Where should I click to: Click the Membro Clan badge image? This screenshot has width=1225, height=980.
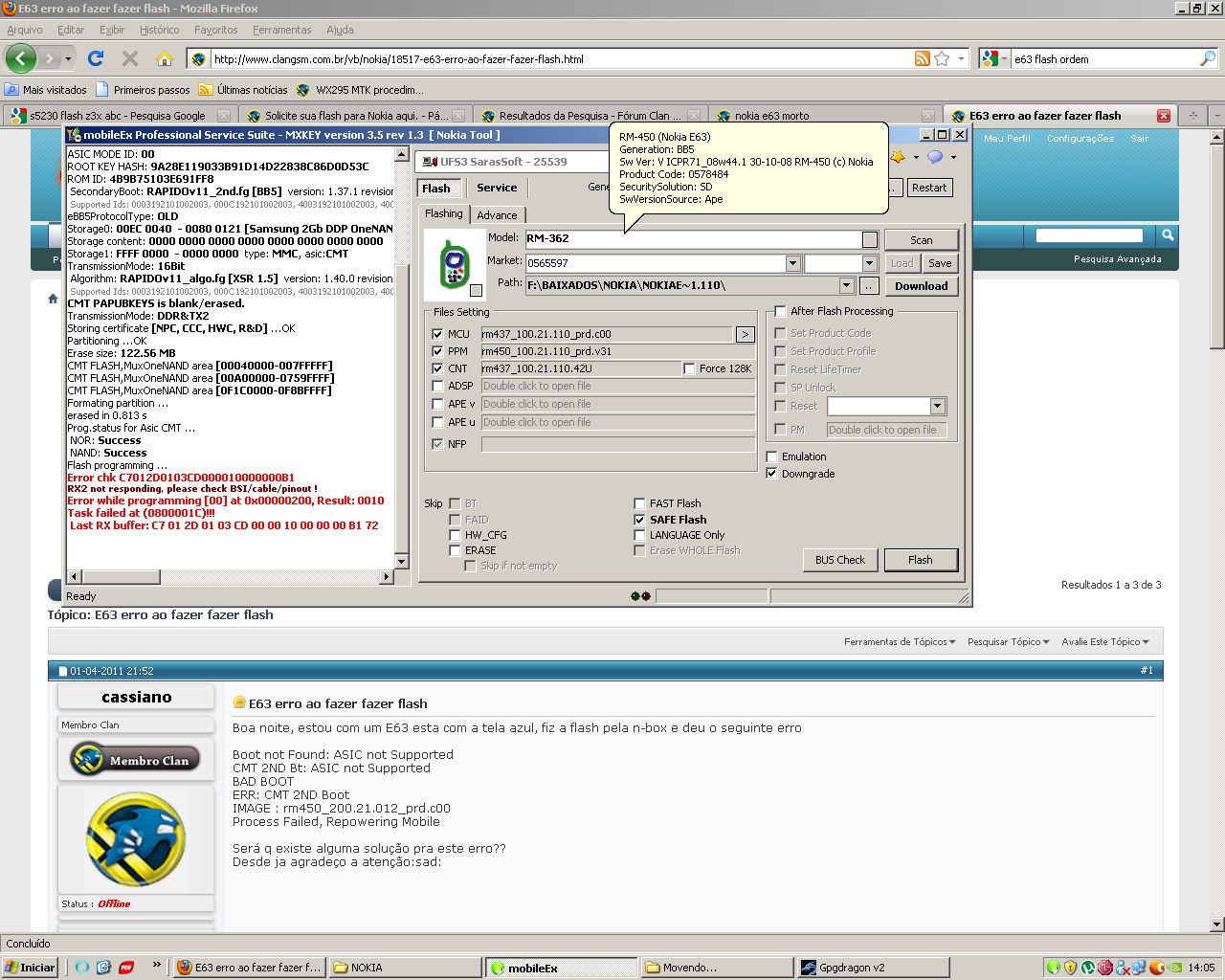(x=135, y=760)
